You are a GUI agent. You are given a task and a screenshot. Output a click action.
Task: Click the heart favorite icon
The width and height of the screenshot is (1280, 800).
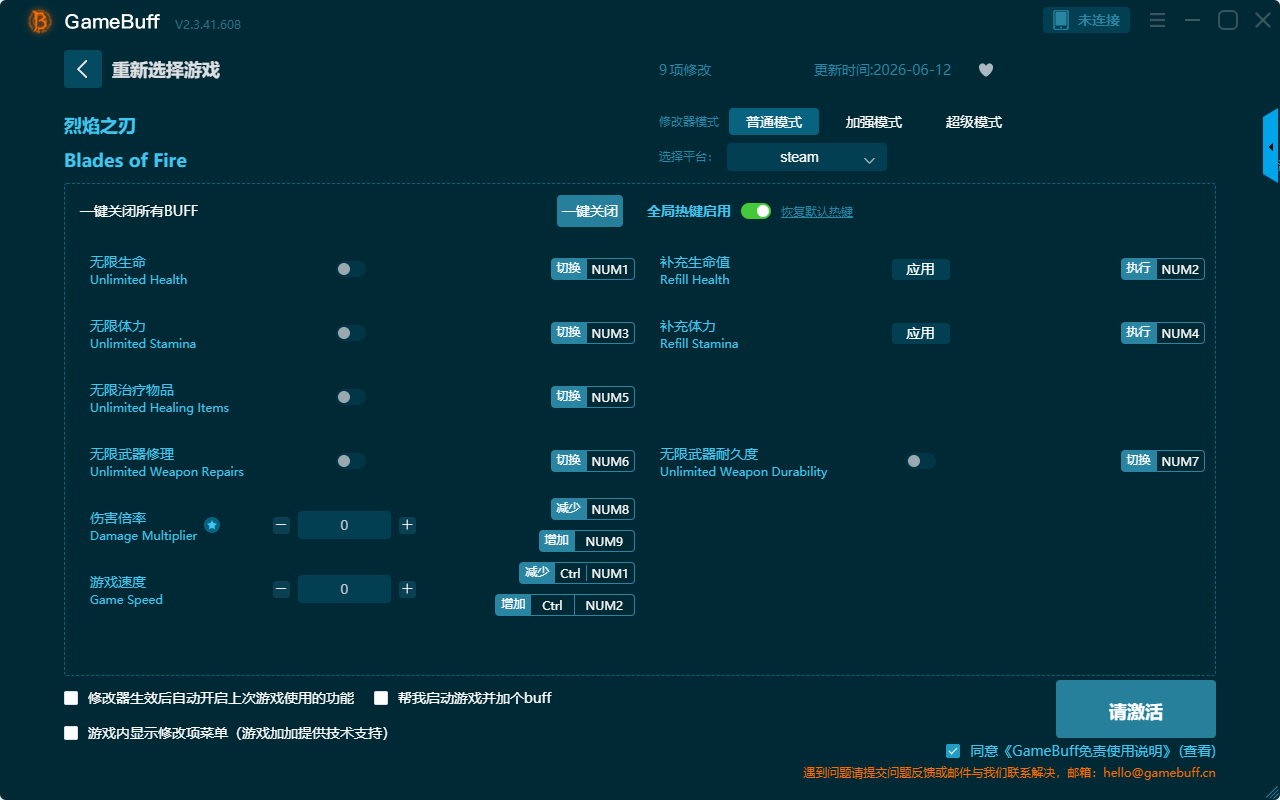(x=986, y=70)
